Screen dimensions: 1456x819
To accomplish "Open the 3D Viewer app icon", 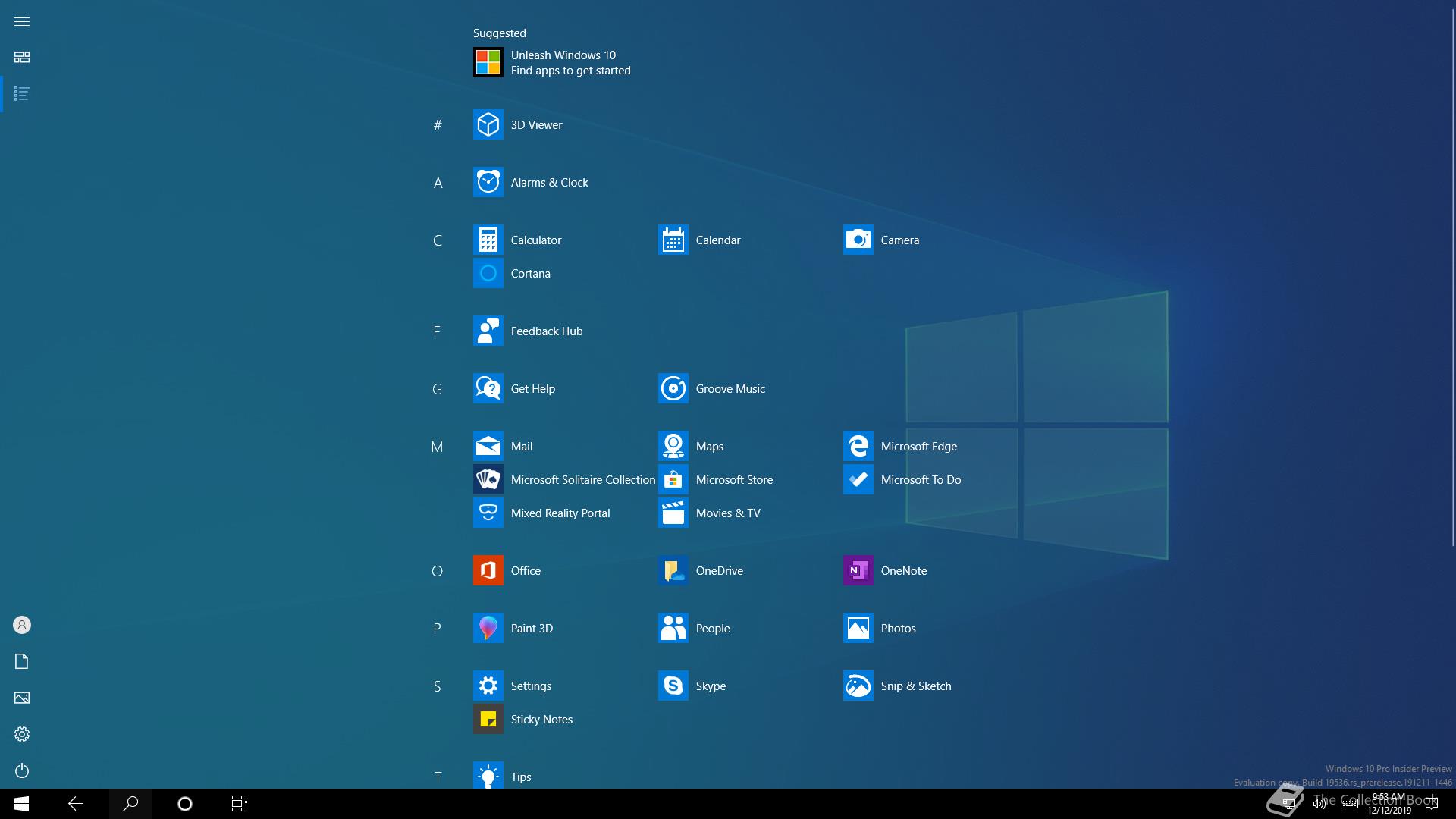I will point(488,124).
